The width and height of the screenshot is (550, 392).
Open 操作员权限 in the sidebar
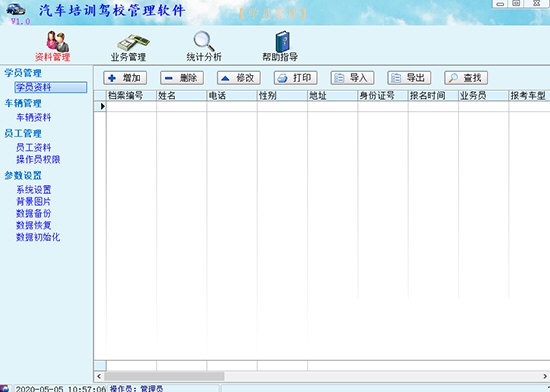click(x=38, y=160)
